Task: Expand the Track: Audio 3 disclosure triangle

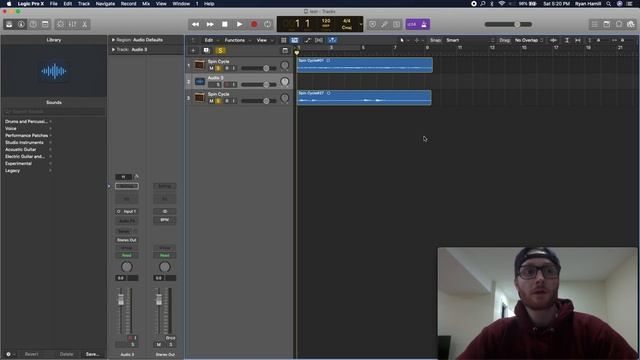Action: point(113,50)
